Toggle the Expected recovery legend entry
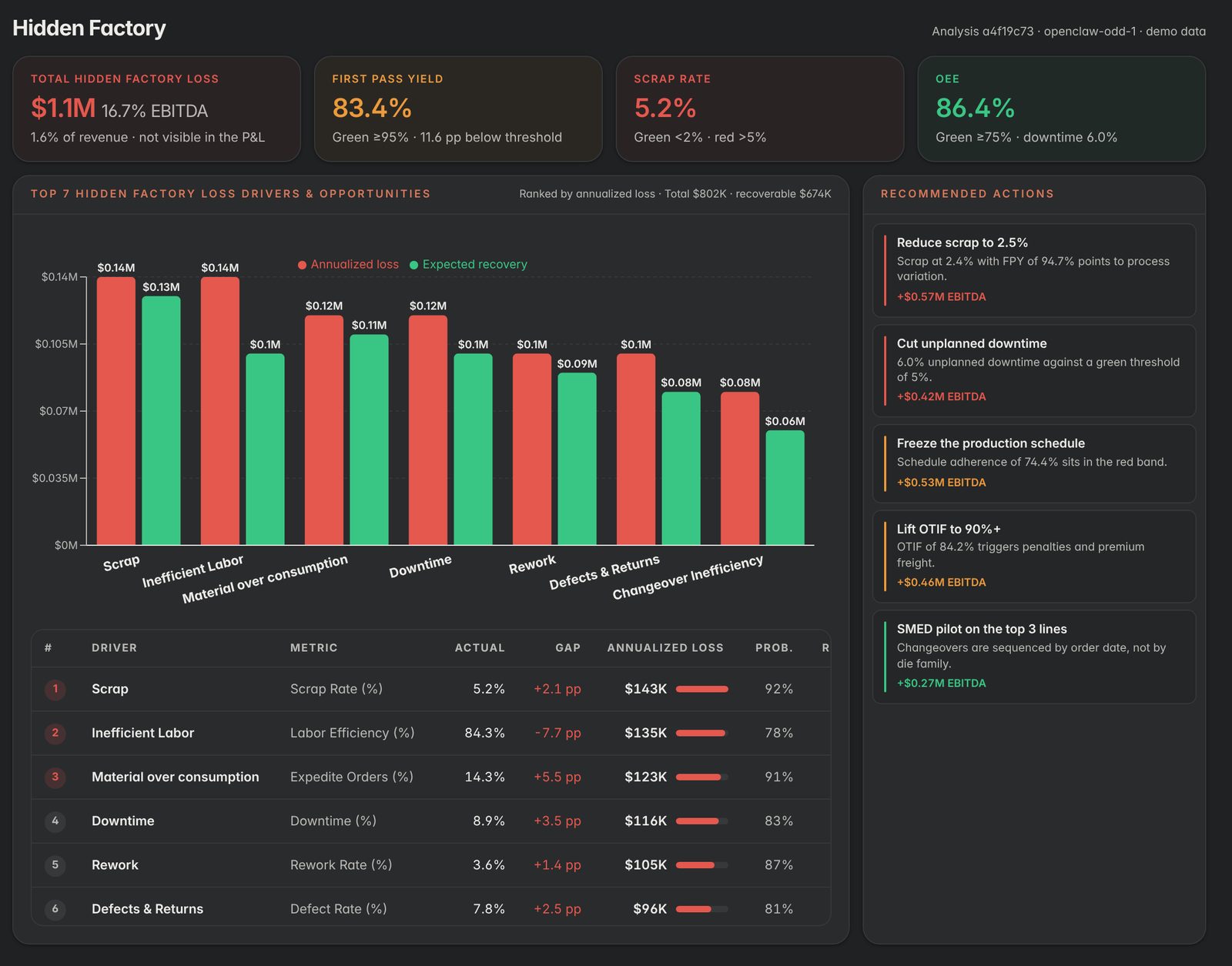The width and height of the screenshot is (1232, 966). (x=468, y=264)
